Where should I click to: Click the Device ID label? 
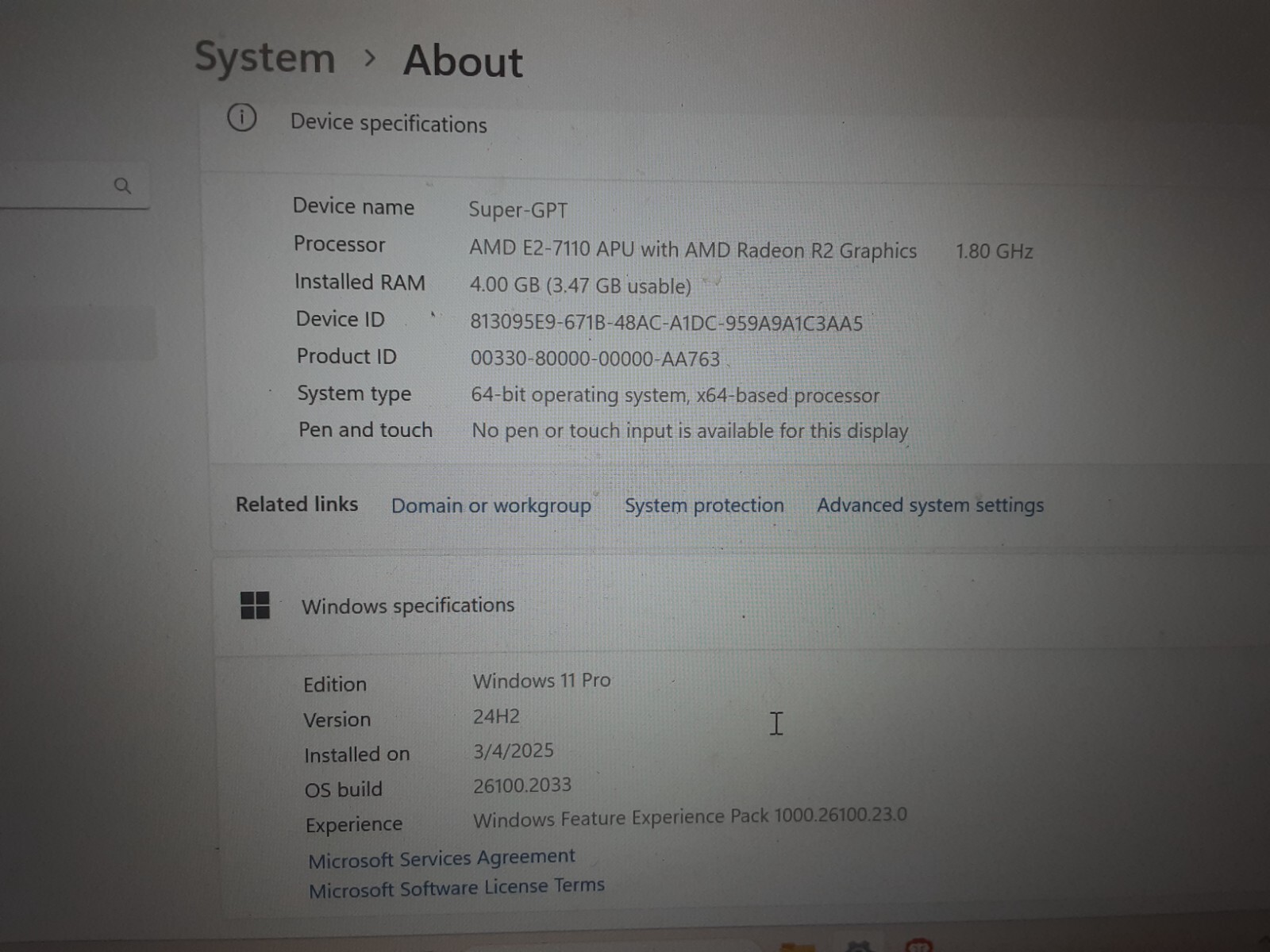(x=340, y=319)
